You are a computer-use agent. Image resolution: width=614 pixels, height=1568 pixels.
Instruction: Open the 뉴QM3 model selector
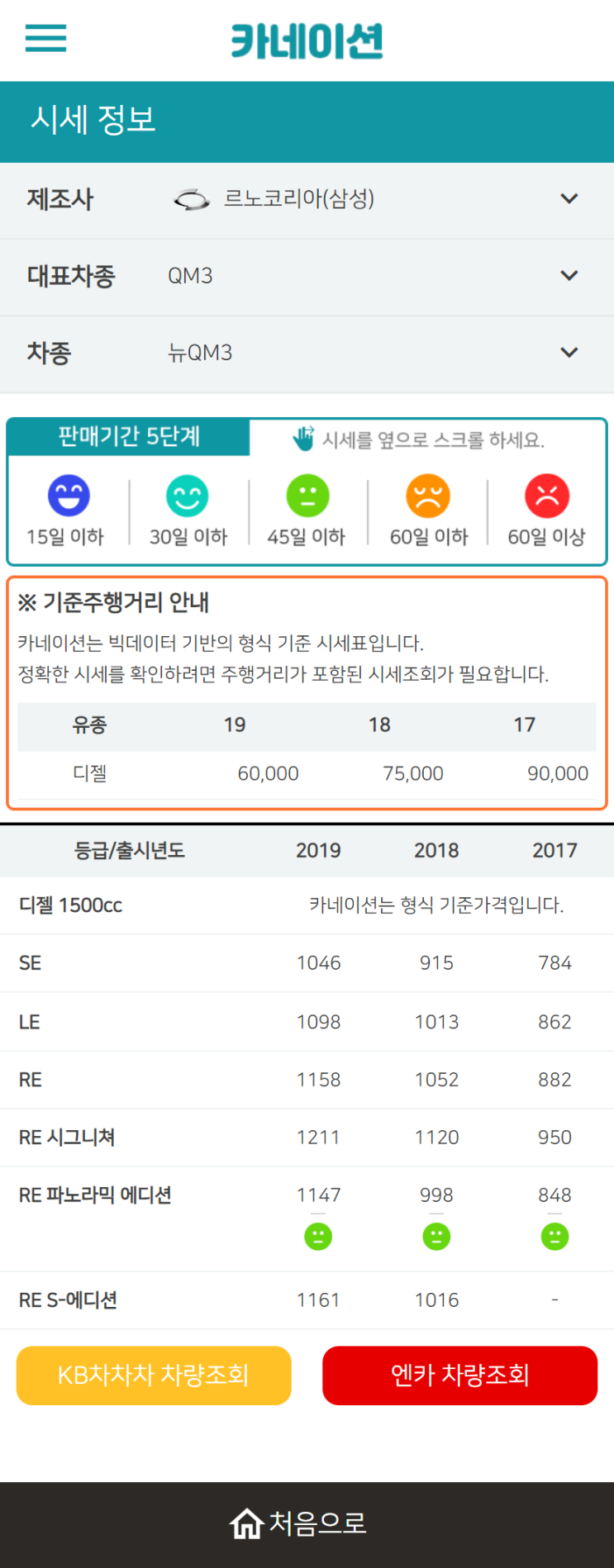click(x=307, y=354)
